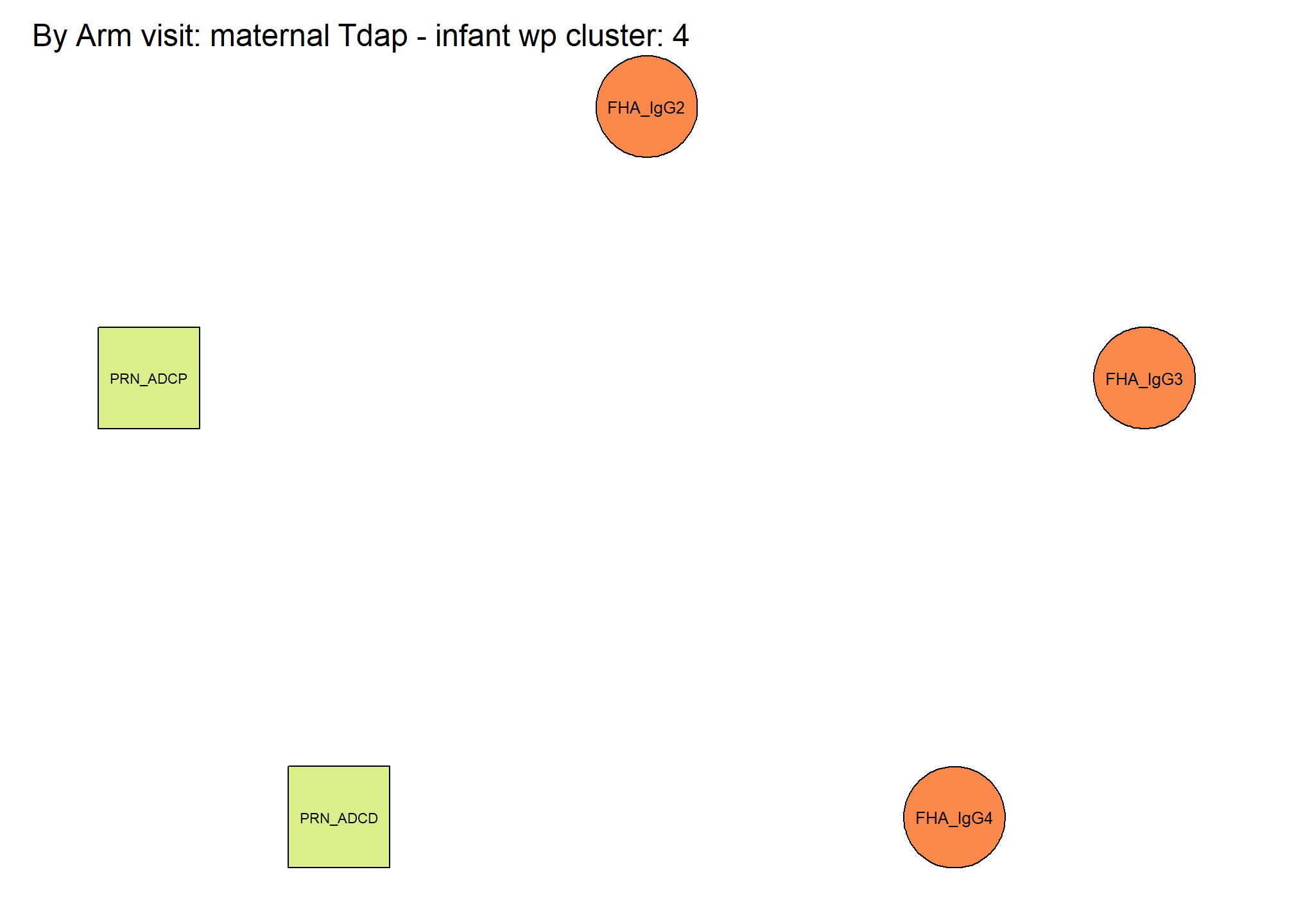Select the PRN_ADCP green square node
1294x924 pixels.
149,378
